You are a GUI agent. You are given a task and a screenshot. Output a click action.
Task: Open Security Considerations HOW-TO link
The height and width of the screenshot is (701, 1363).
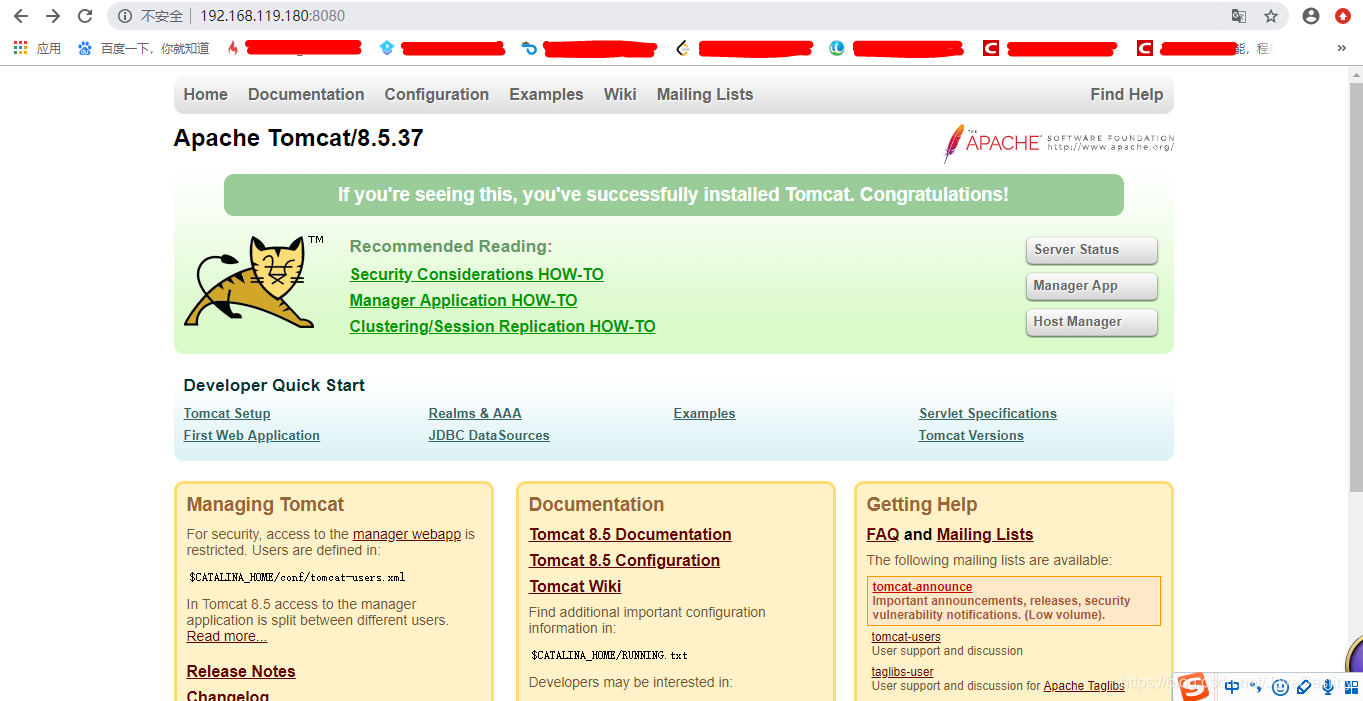(x=477, y=274)
